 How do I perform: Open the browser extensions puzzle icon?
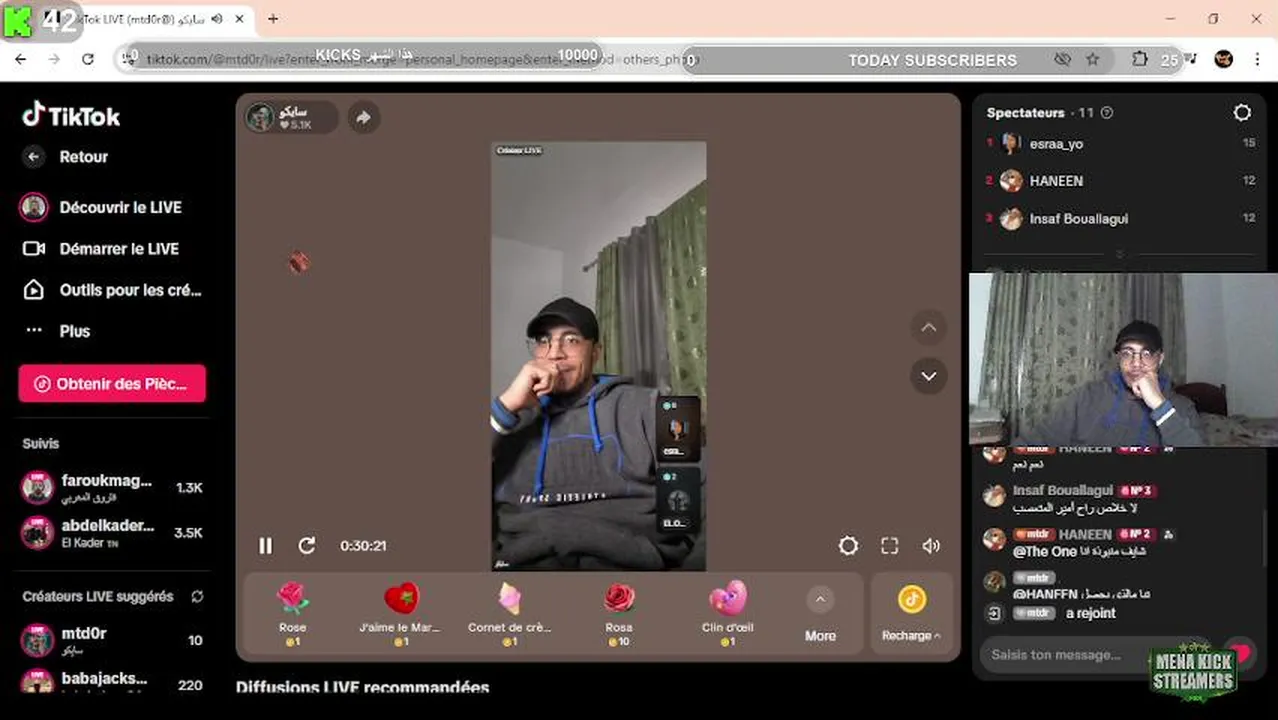click(x=1140, y=59)
